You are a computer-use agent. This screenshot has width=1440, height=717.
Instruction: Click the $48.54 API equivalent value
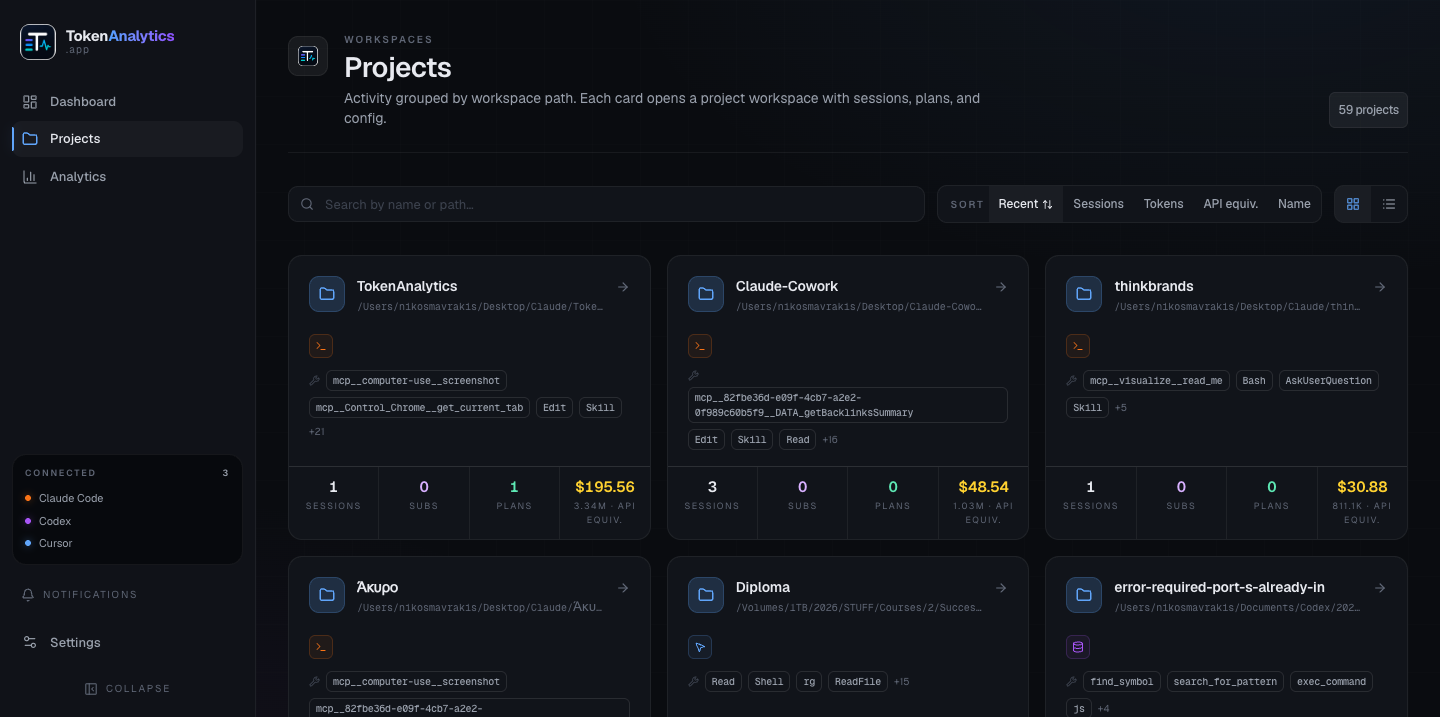tap(983, 487)
